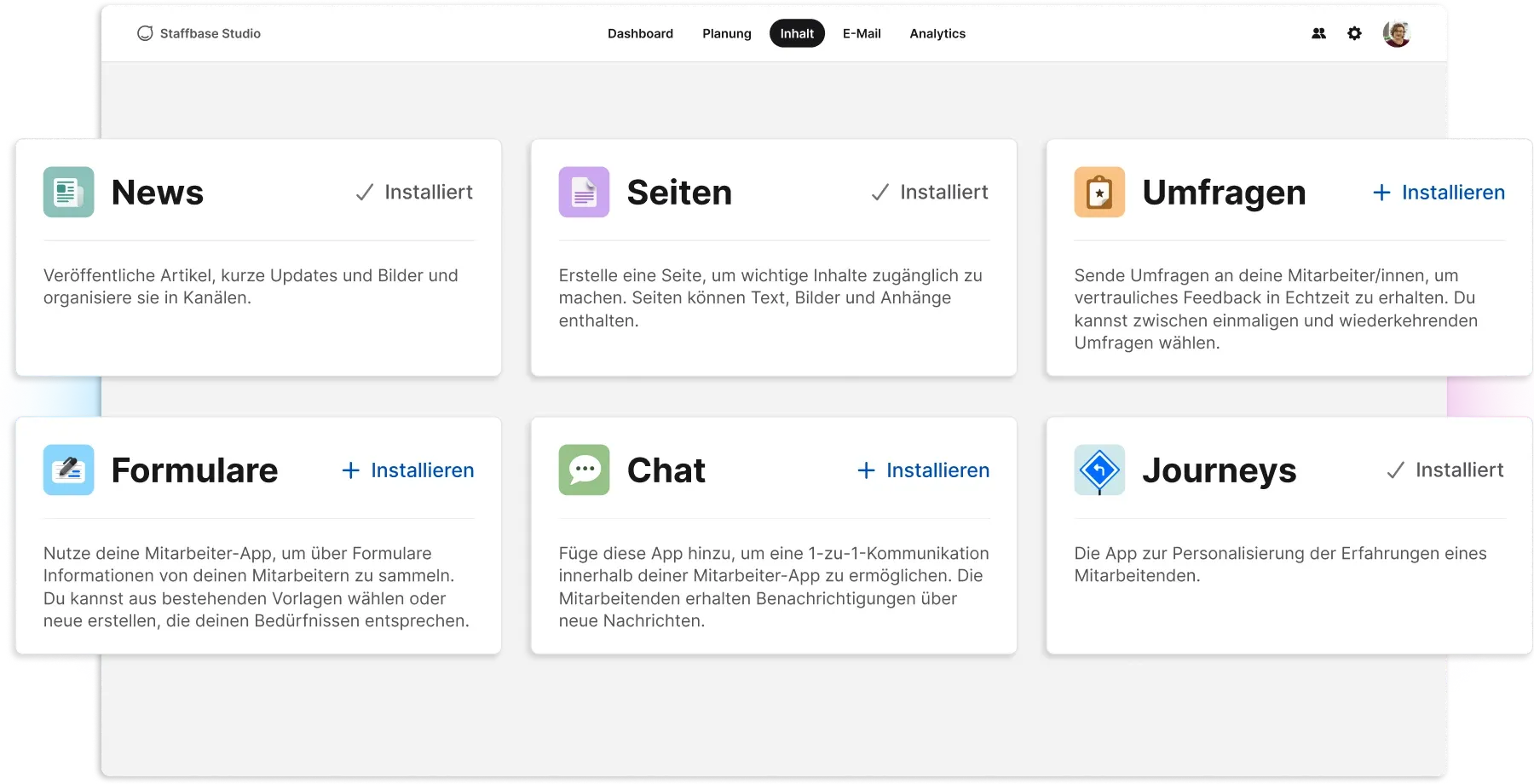
Task: Open the user profile avatar
Action: pyautogui.click(x=1397, y=34)
